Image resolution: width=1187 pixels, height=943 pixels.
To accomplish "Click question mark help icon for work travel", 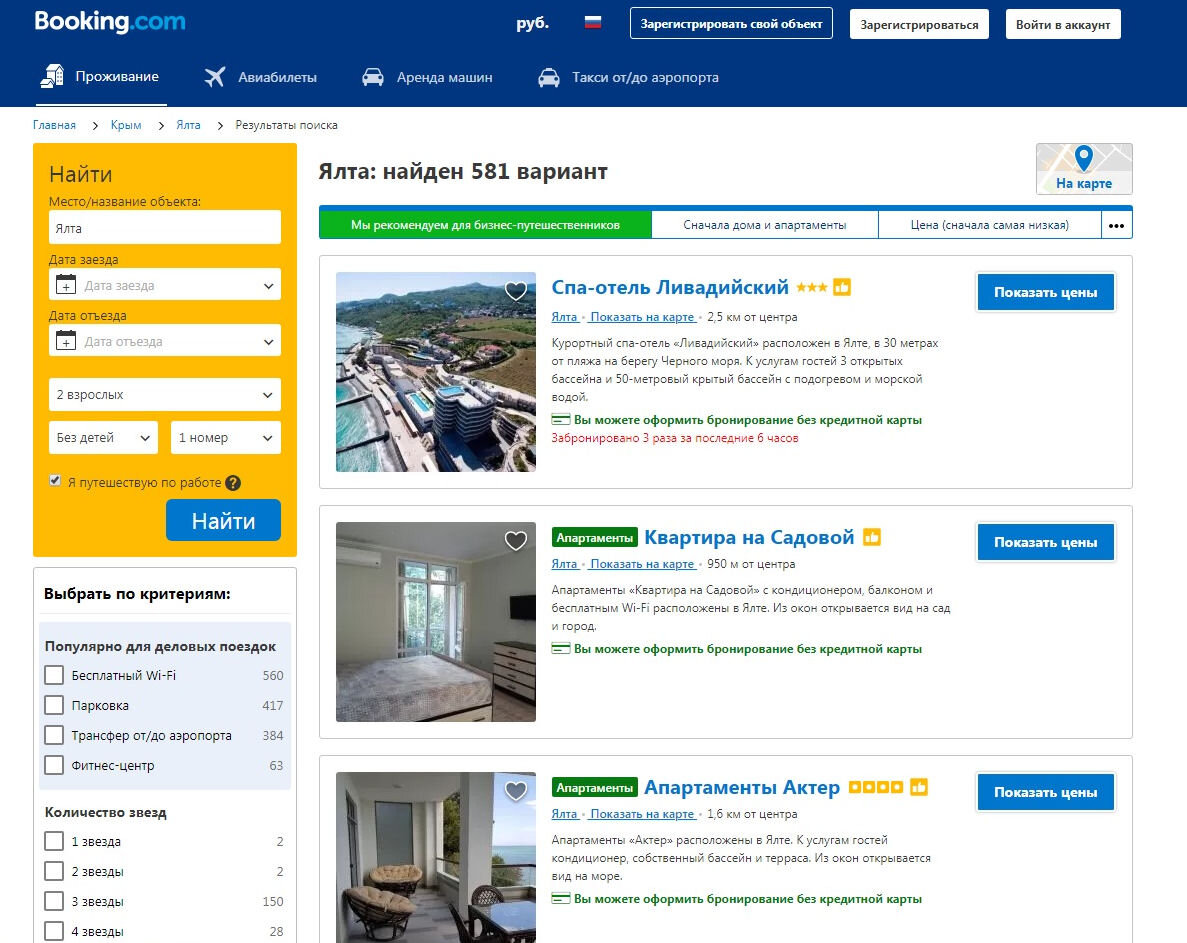I will point(233,483).
